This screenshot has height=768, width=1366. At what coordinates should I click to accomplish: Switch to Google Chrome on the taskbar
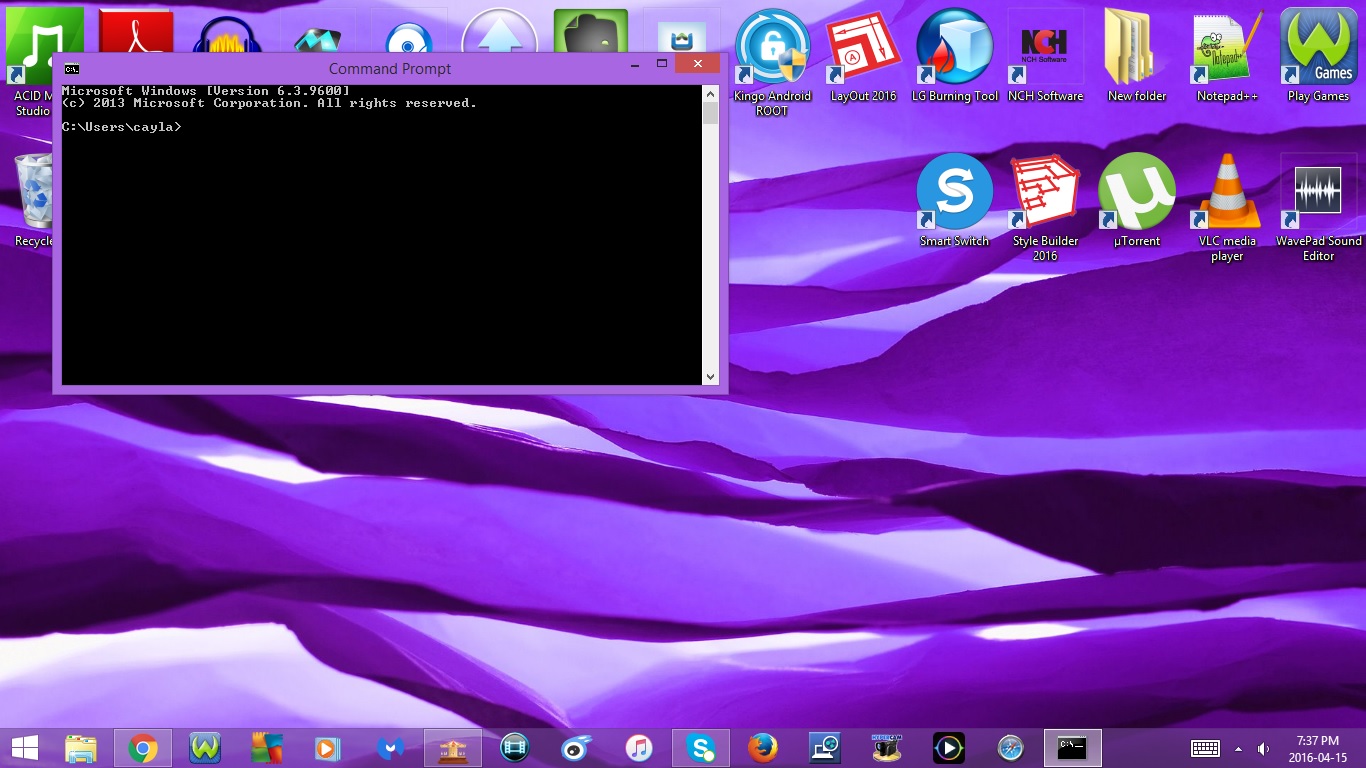tap(143, 748)
